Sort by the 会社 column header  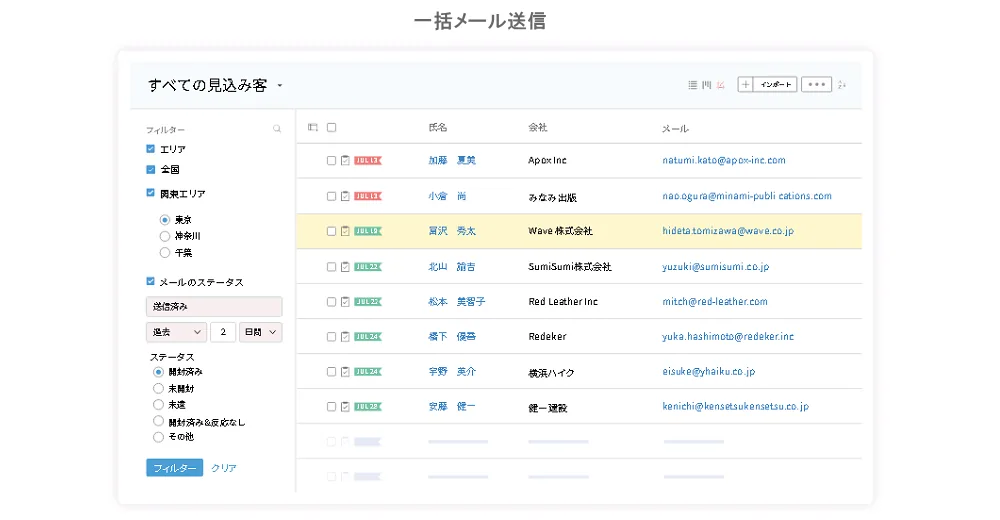(538, 128)
